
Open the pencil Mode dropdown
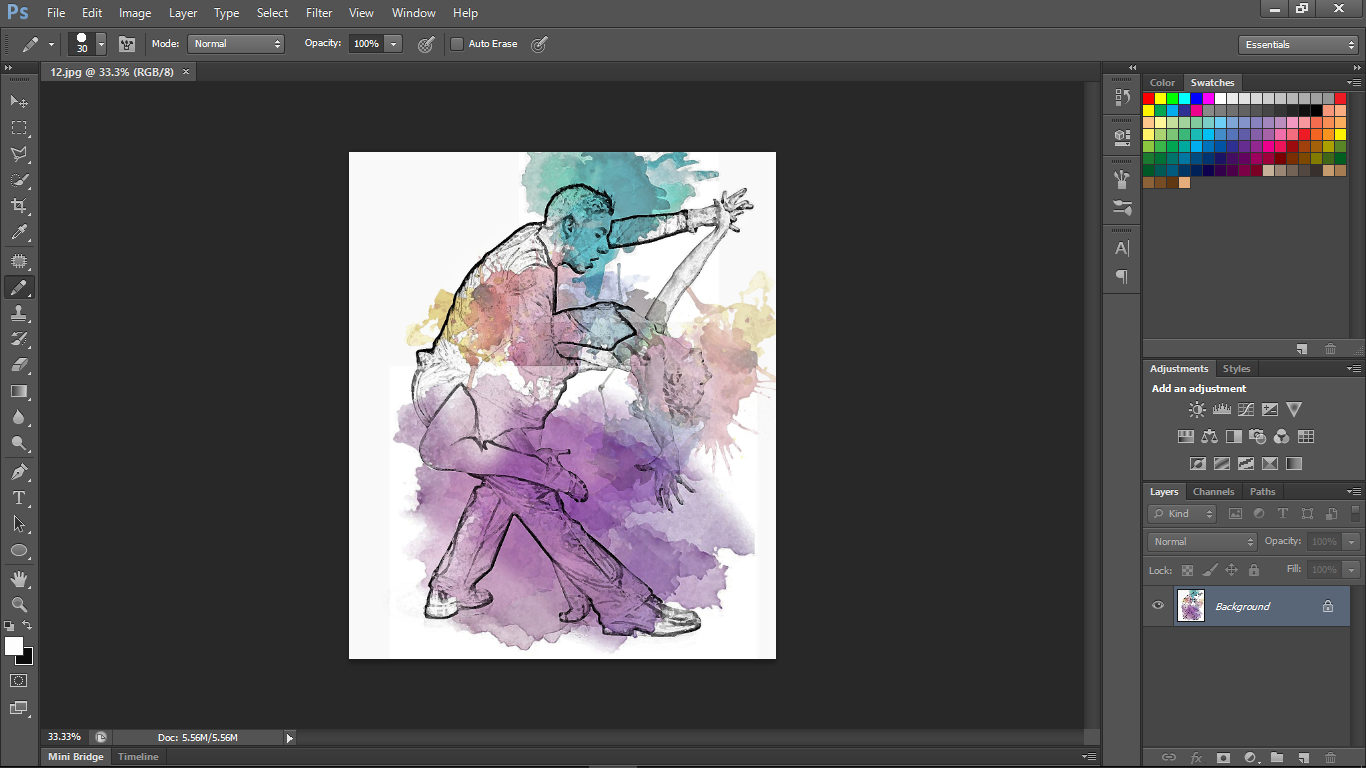coord(236,44)
